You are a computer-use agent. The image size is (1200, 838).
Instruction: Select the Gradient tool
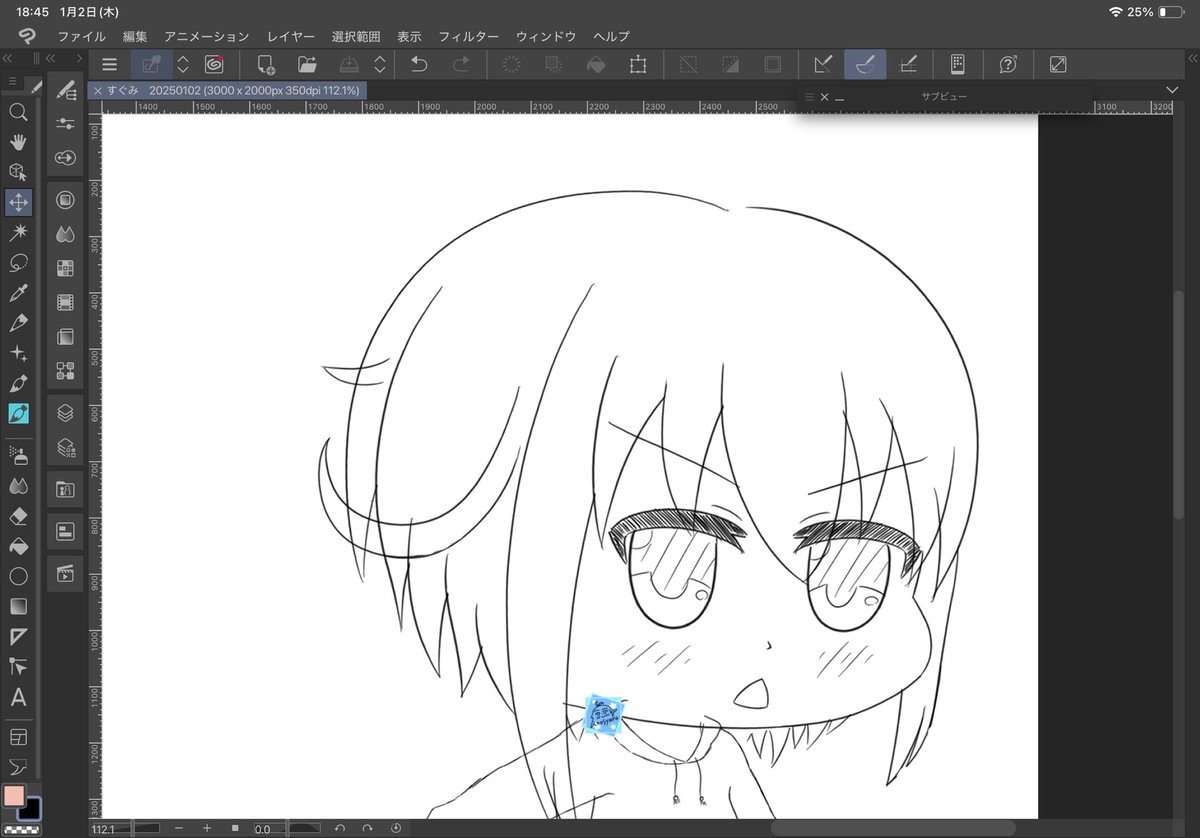[x=18, y=606]
